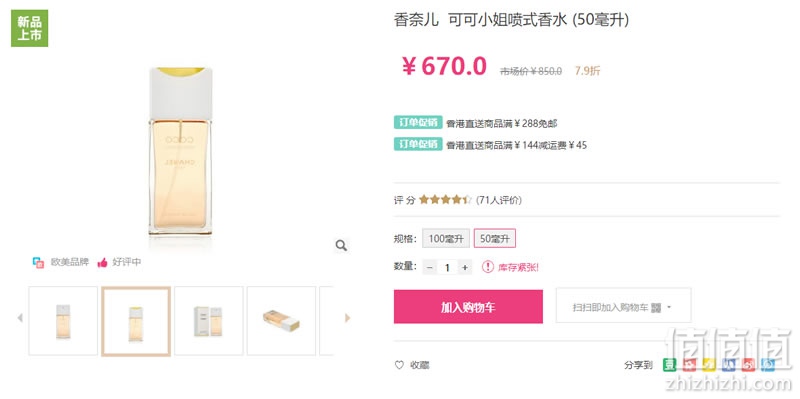
Task: Share to Renren via blue icon
Action: [x=729, y=364]
